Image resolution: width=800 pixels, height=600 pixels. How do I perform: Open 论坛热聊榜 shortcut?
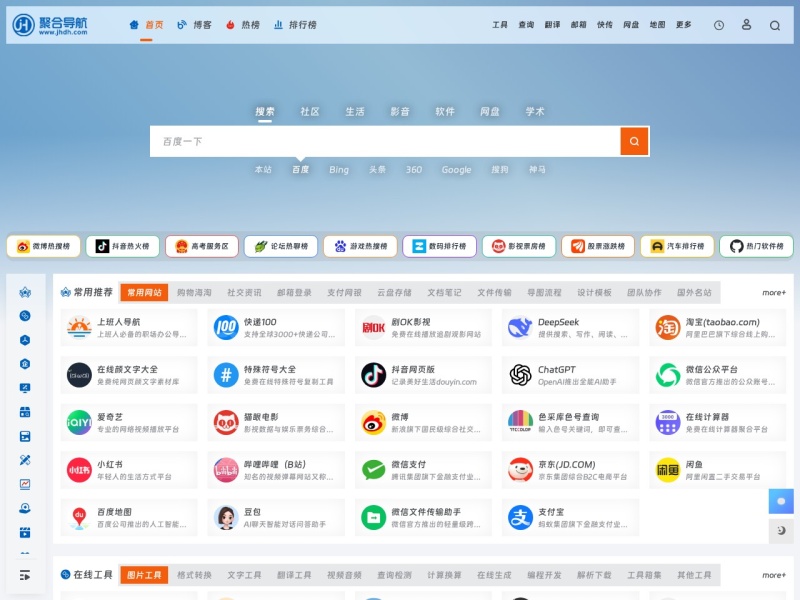(x=281, y=246)
